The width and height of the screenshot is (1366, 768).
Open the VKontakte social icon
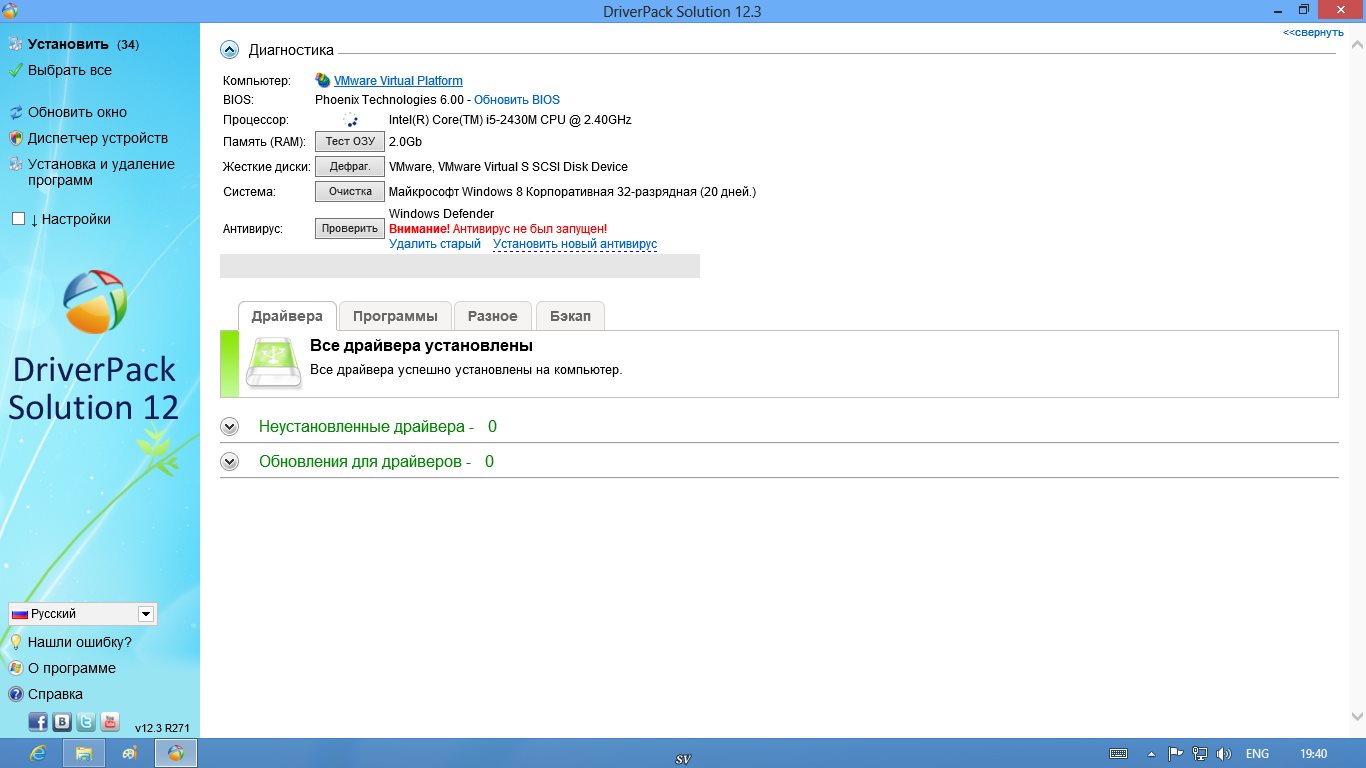62,722
